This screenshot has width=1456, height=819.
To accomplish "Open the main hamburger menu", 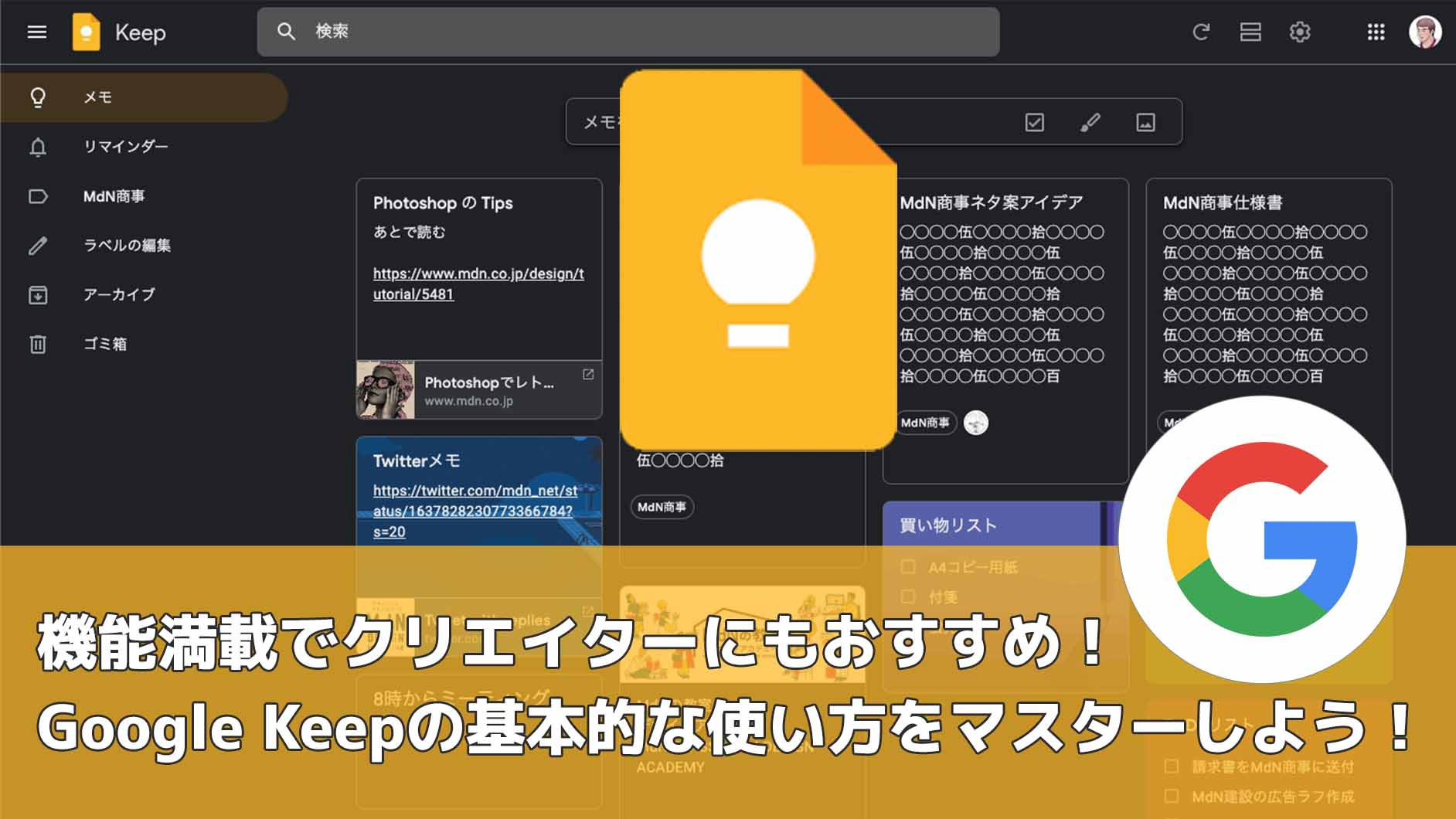I will tap(37, 32).
